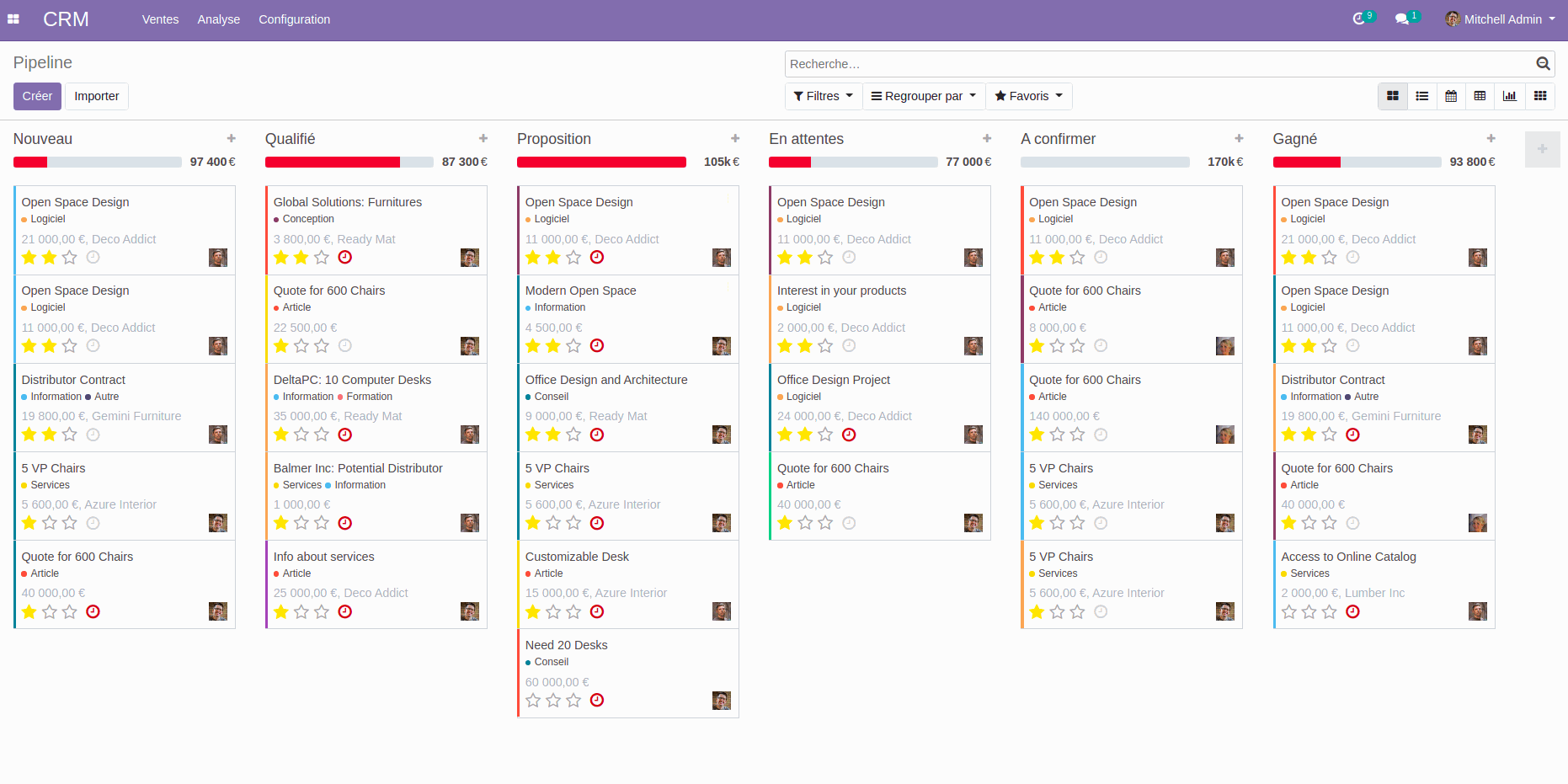
Task: Click the red segment of Nouveau progress bar
Action: tap(30, 162)
